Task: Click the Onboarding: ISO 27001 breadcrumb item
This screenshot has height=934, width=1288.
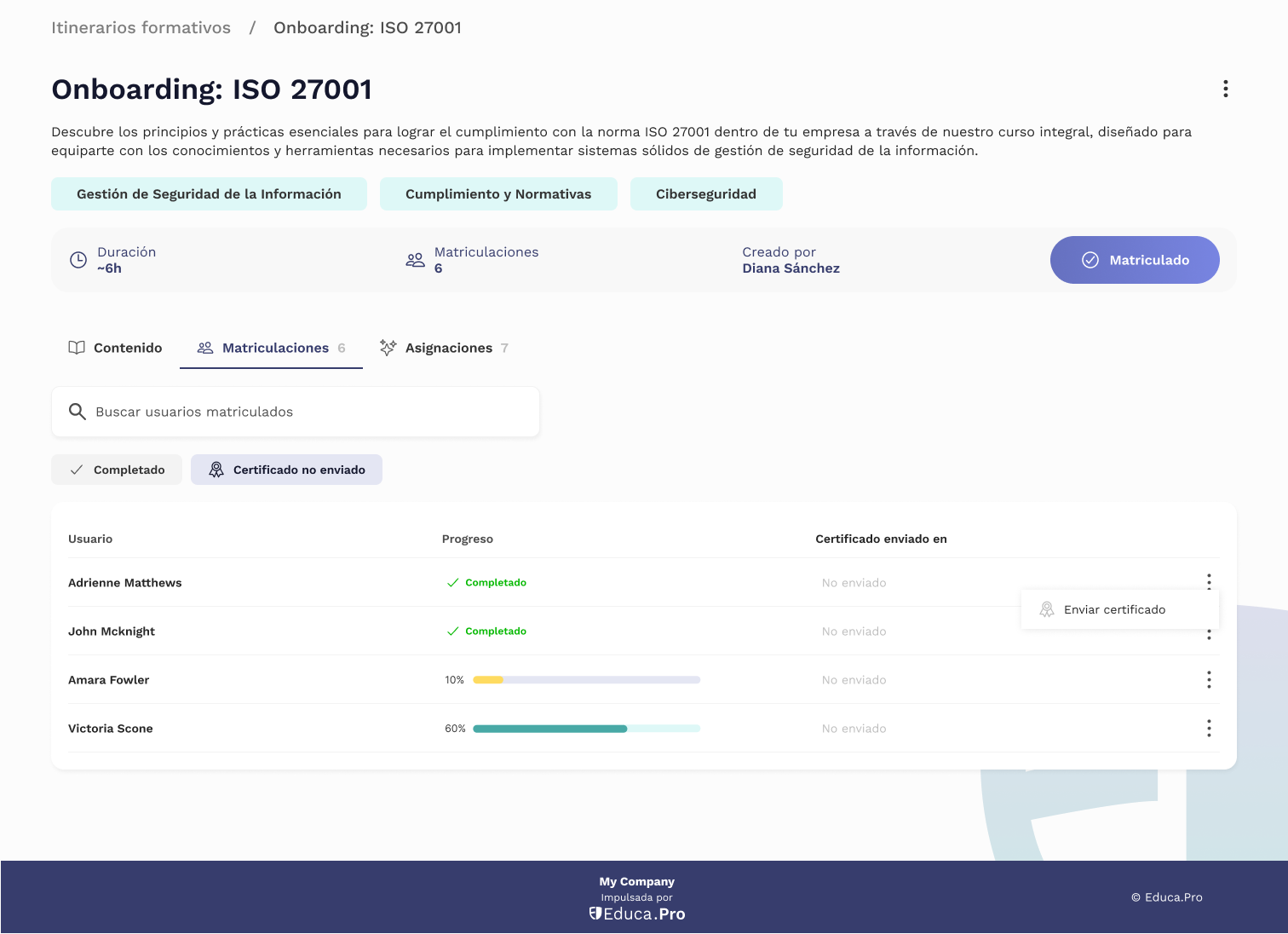Action: [367, 27]
